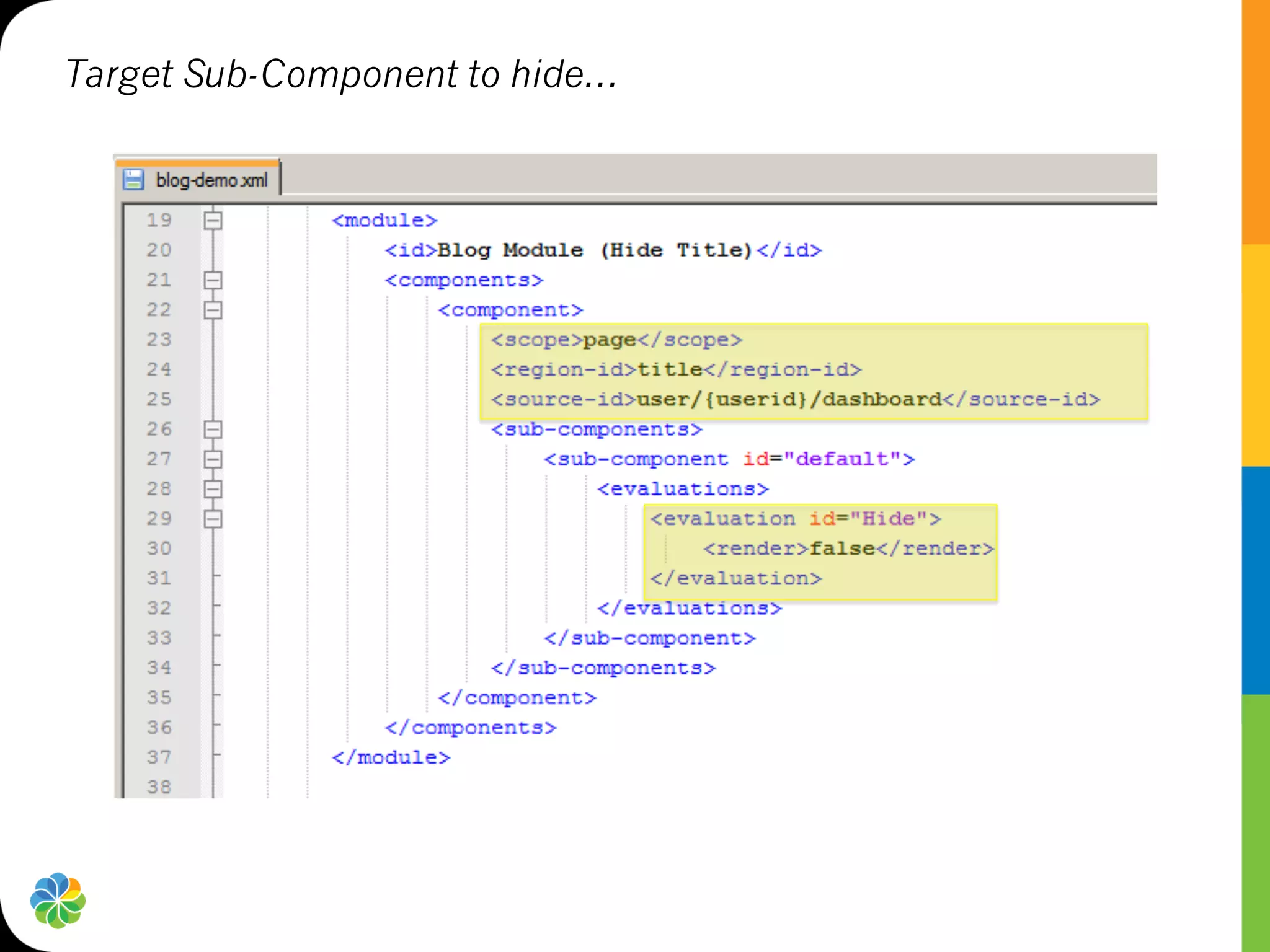Image resolution: width=1270 pixels, height=952 pixels.
Task: Click the save icon on blog-demo.xml tab
Action: (133, 180)
